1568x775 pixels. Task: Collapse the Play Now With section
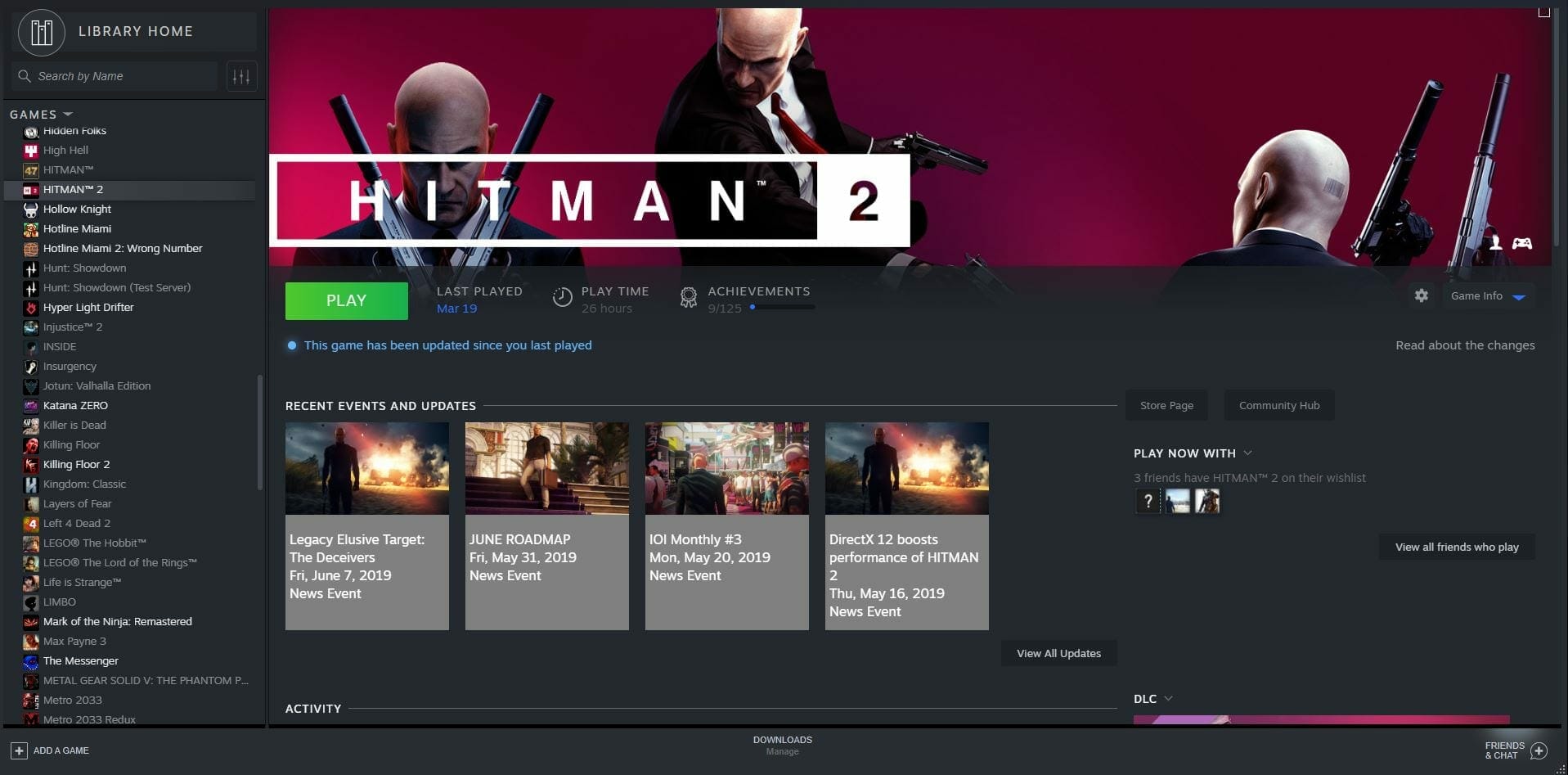(x=1247, y=453)
